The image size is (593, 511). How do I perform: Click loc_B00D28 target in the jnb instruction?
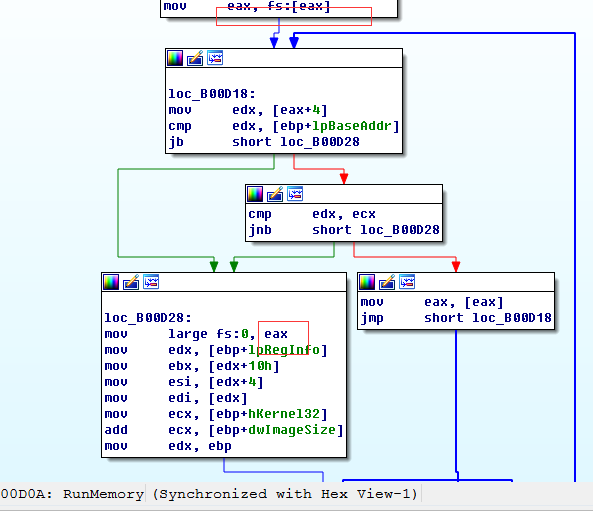[x=400, y=230]
